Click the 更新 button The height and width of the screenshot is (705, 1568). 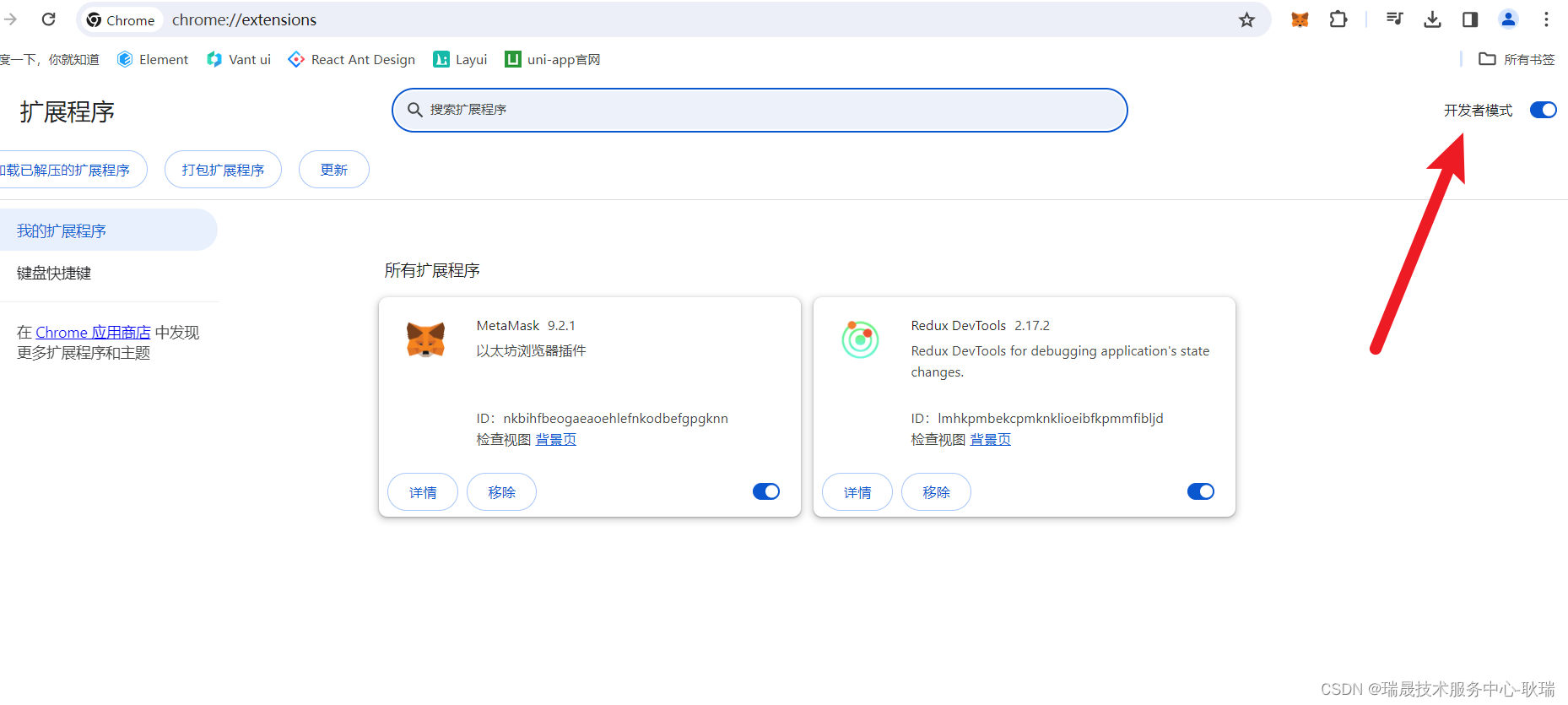(334, 170)
